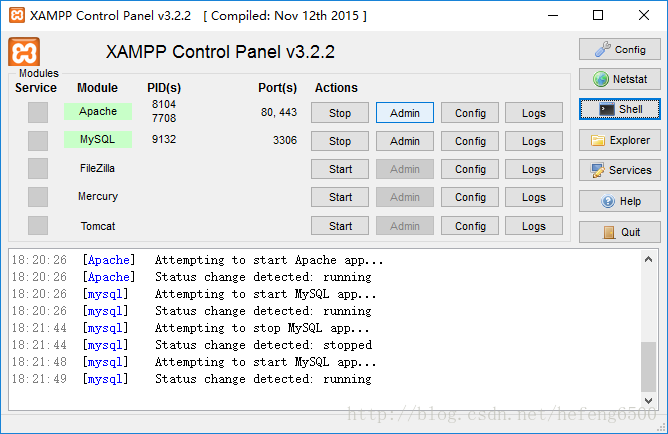
Task: Start the Tomcat module
Action: [340, 226]
